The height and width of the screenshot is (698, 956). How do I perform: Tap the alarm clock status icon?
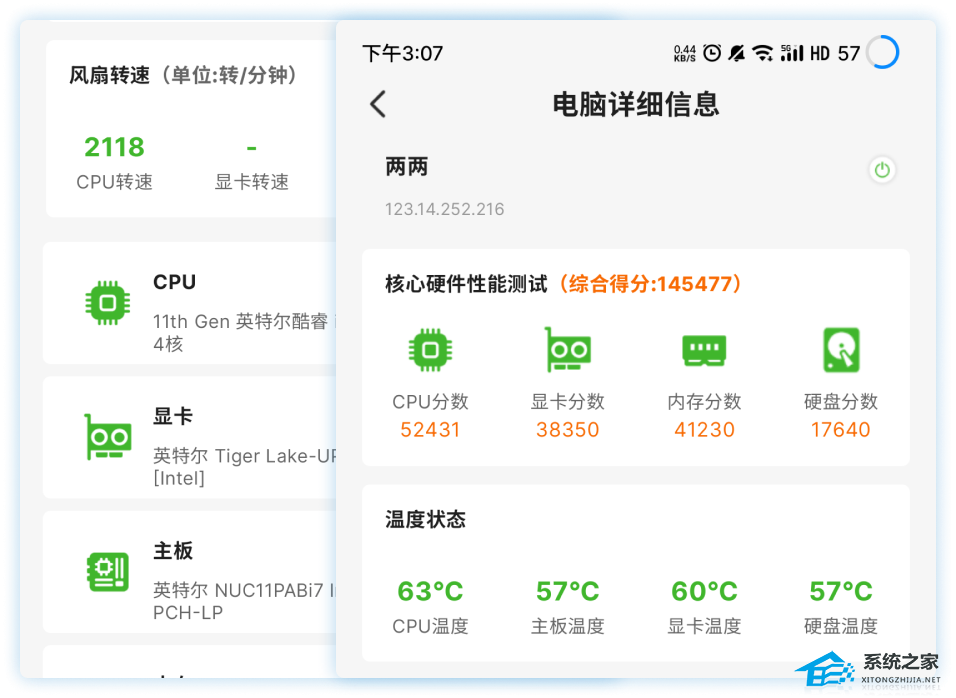click(x=712, y=53)
